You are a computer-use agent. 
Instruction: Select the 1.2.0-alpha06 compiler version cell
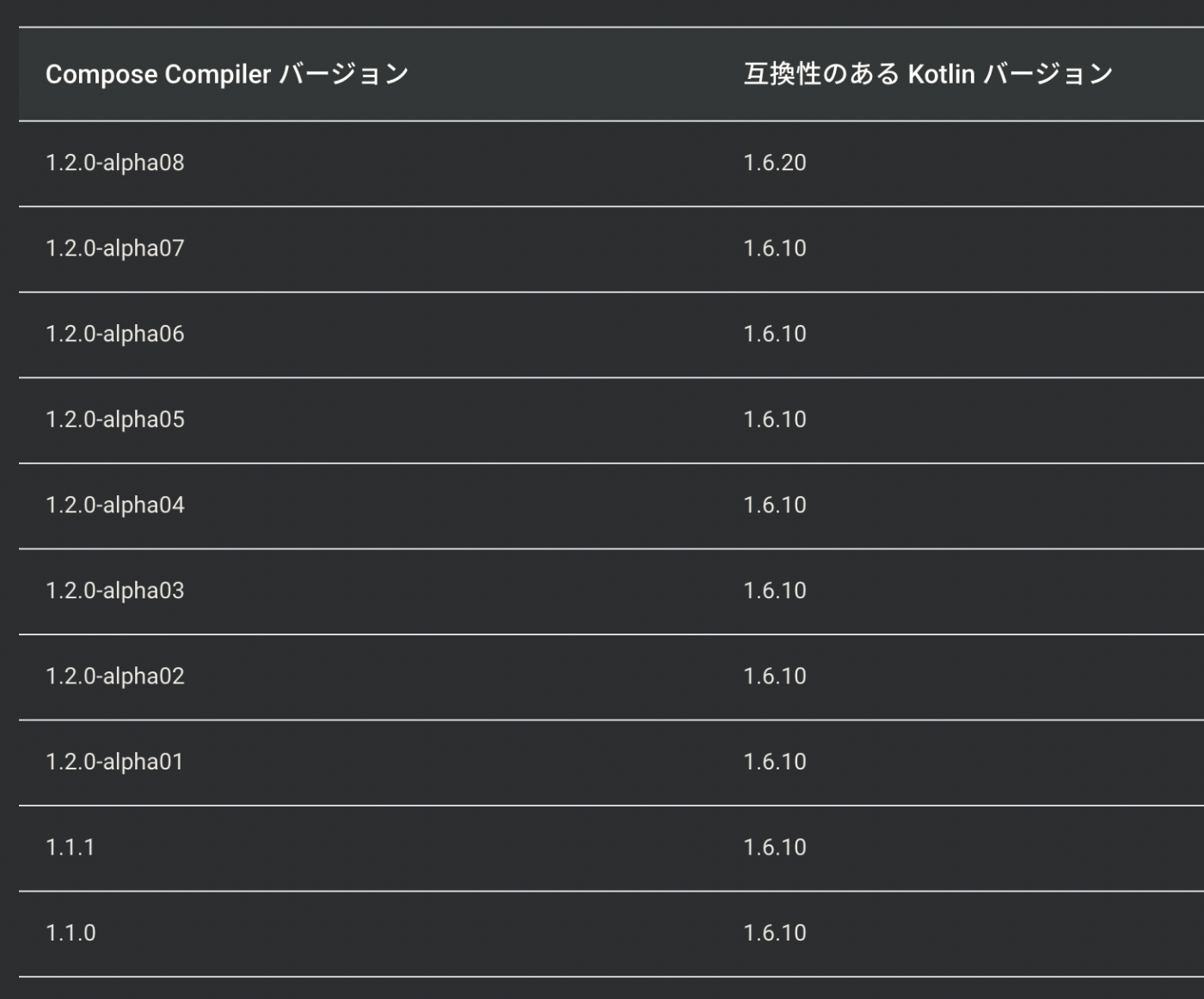(115, 334)
